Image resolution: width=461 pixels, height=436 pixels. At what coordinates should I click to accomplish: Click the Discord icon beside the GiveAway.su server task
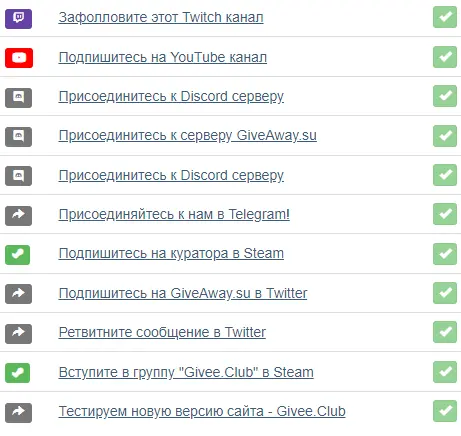tap(19, 137)
